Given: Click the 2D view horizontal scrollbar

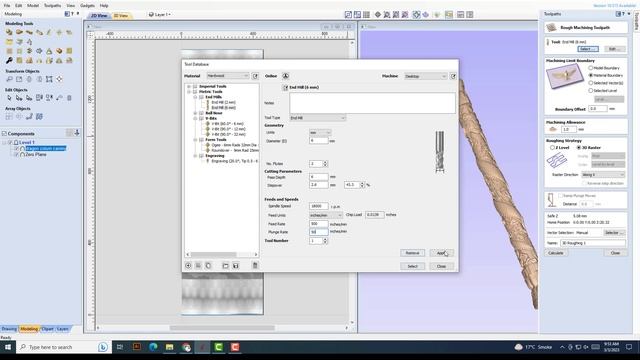Looking at the screenshot, I should 222,328.
